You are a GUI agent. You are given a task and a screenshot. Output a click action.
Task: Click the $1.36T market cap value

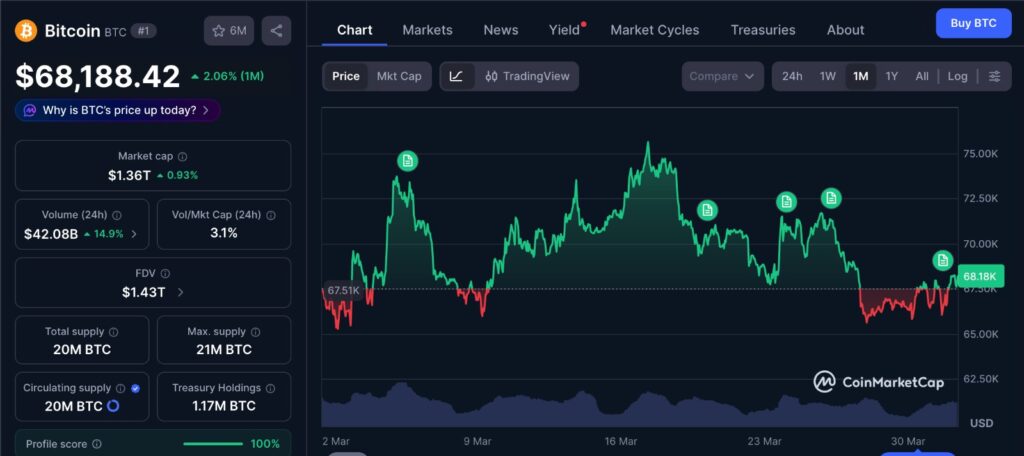click(x=129, y=175)
